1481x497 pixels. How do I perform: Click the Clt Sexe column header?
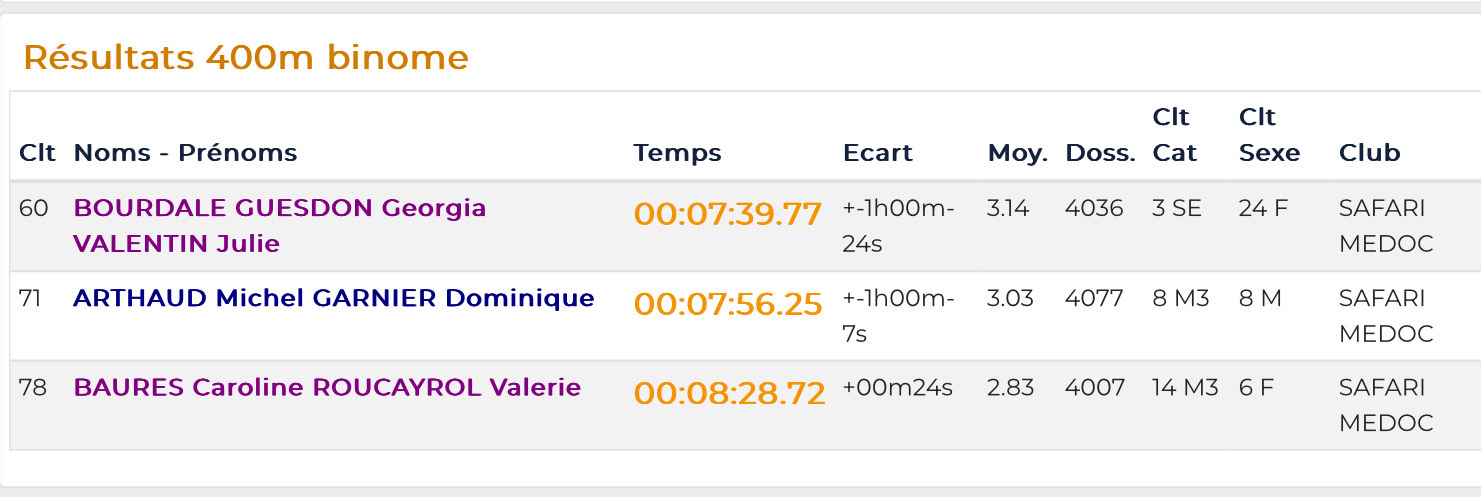coord(1269,135)
